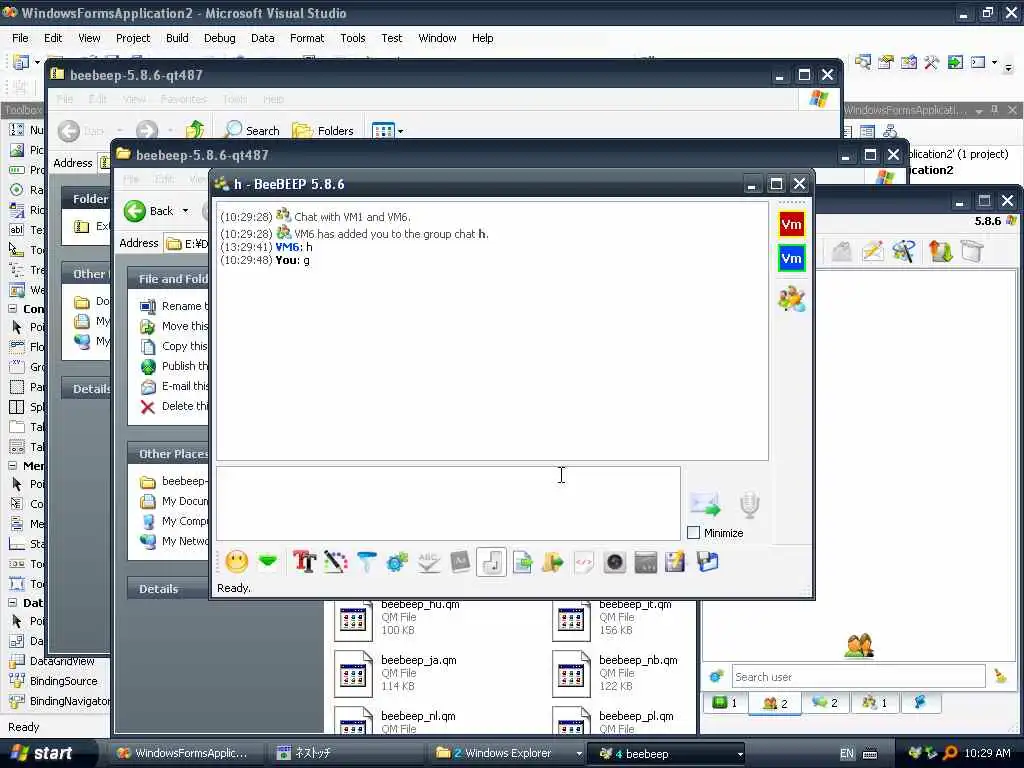Image resolution: width=1024 pixels, height=768 pixels.
Task: Switch to the green tab labeled 1
Action: click(724, 703)
